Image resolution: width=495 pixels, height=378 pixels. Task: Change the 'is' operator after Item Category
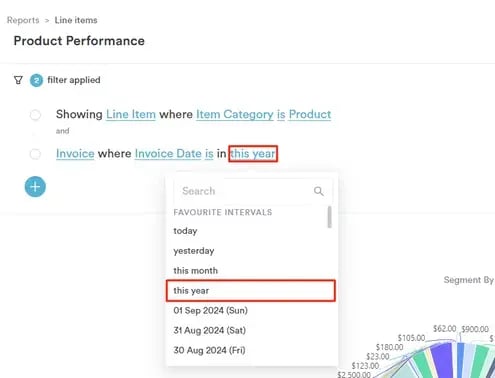click(281, 114)
